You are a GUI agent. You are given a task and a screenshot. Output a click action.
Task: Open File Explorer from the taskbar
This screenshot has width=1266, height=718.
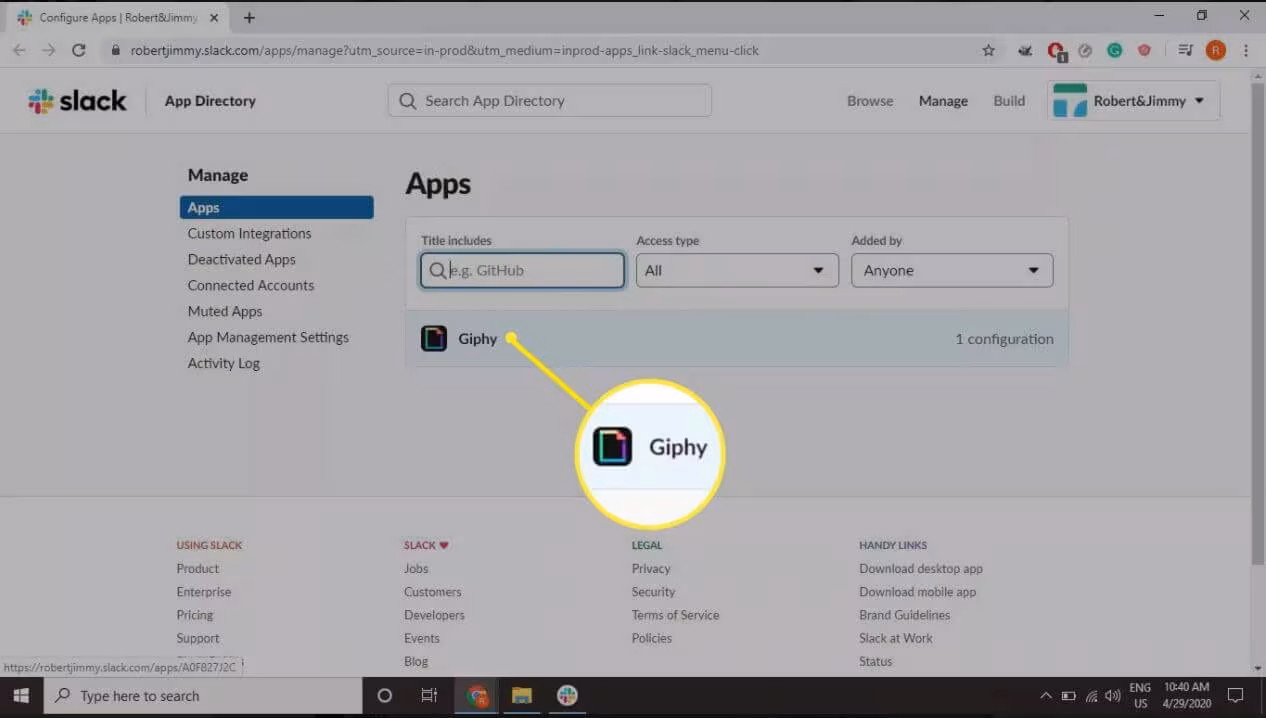pyautogui.click(x=521, y=696)
